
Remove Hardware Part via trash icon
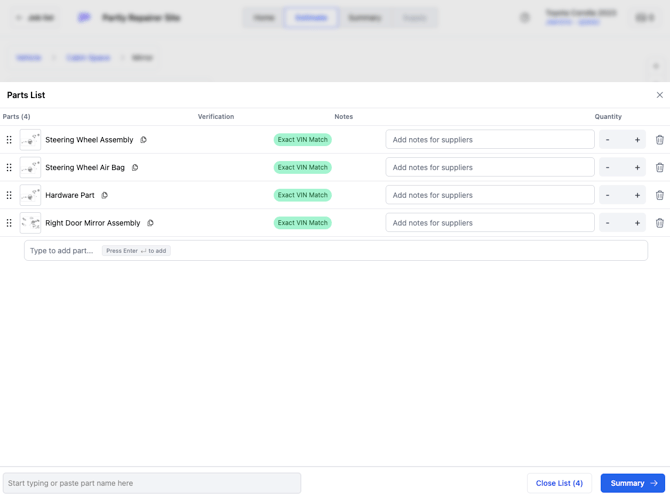click(660, 195)
